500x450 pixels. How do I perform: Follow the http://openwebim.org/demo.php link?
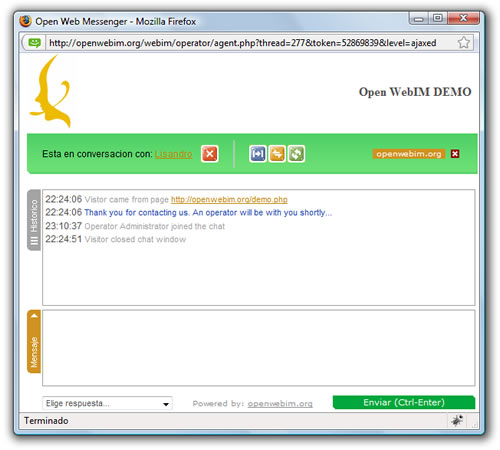click(x=229, y=199)
